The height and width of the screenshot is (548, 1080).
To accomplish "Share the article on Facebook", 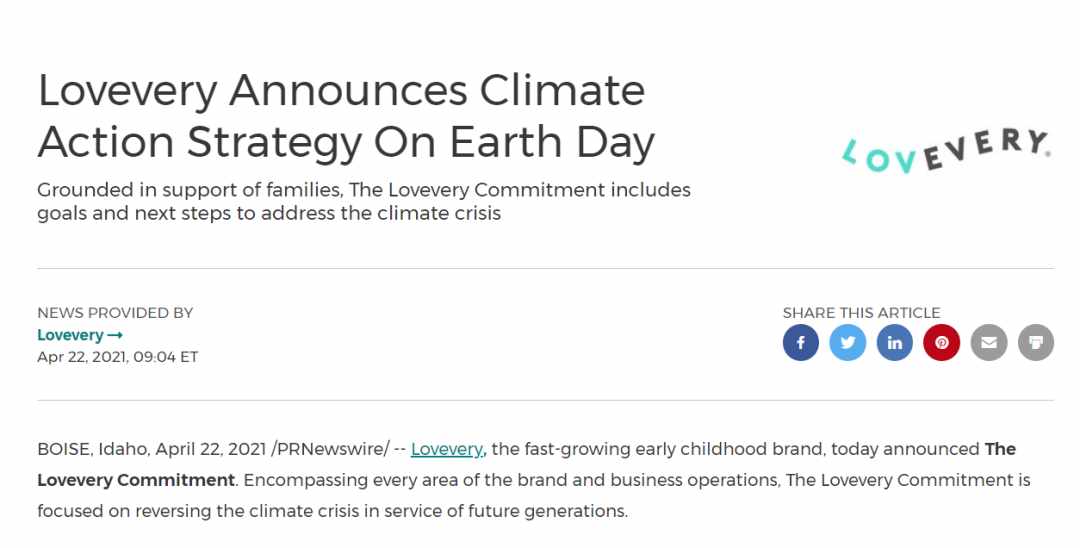I will [x=800, y=343].
